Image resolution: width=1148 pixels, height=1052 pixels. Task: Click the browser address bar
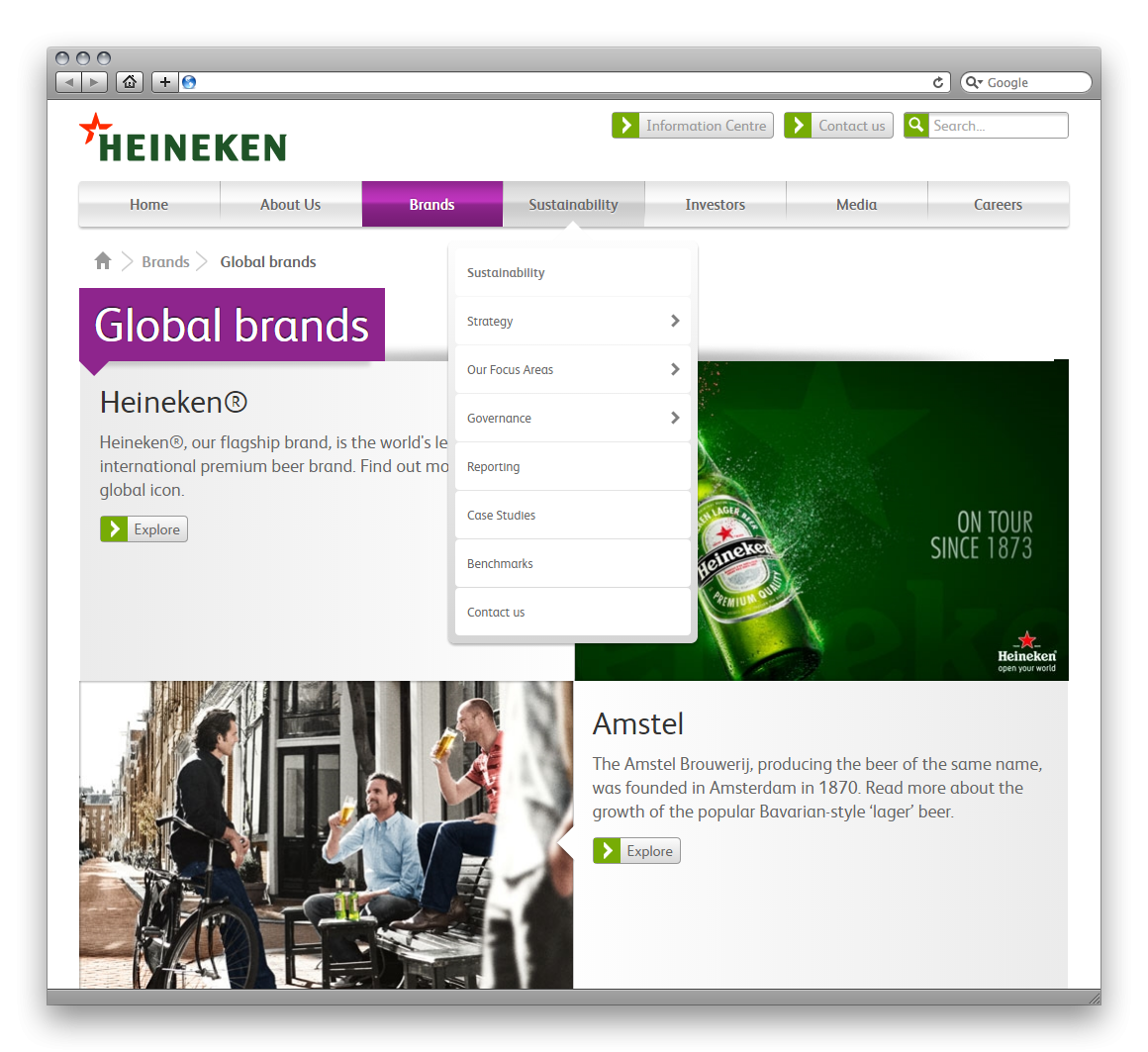564,82
